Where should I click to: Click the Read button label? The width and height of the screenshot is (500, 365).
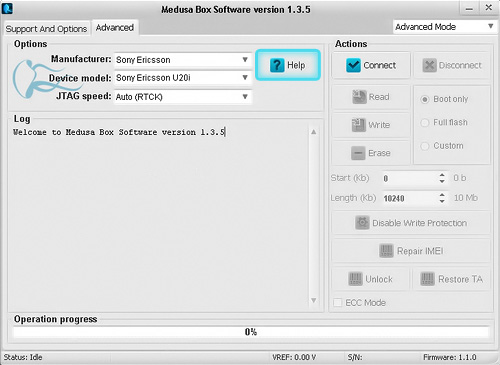[379, 97]
